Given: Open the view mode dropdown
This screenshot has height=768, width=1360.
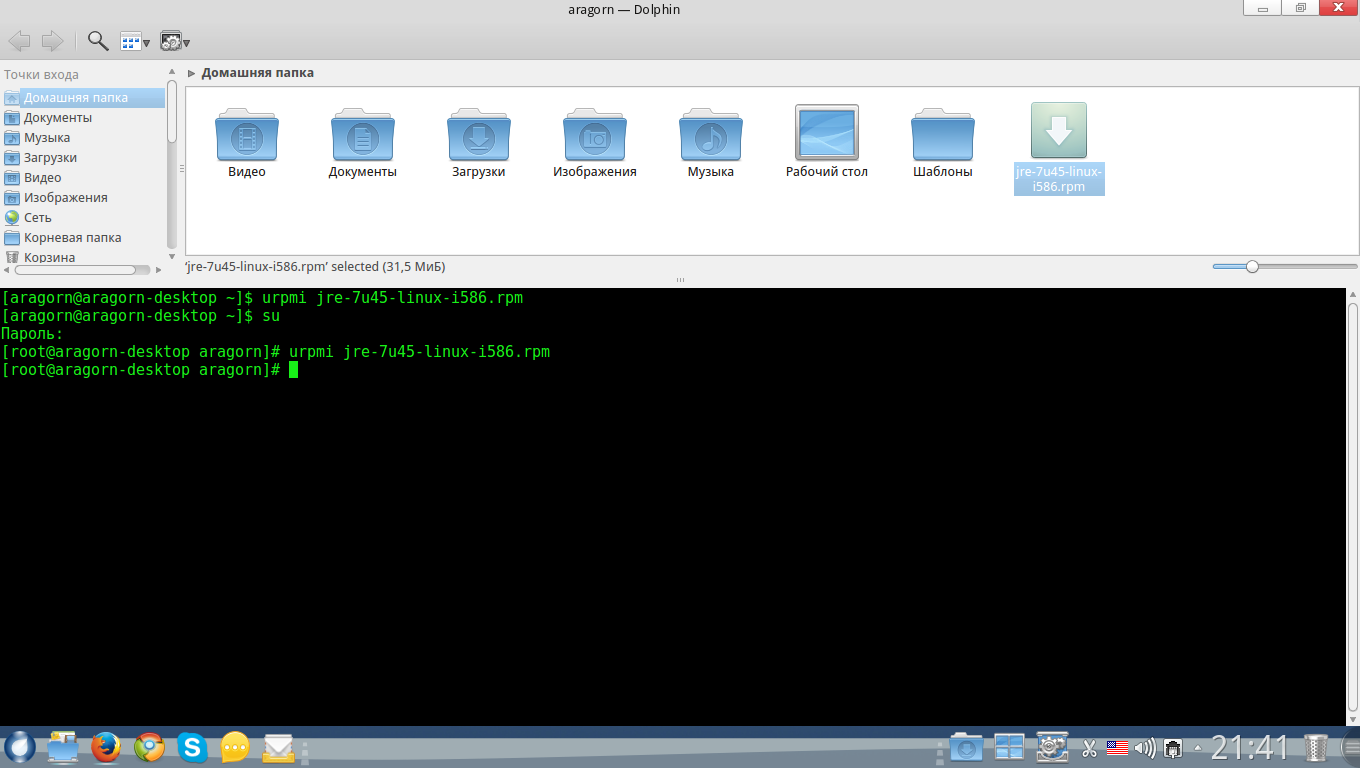Looking at the screenshot, I should click(135, 41).
